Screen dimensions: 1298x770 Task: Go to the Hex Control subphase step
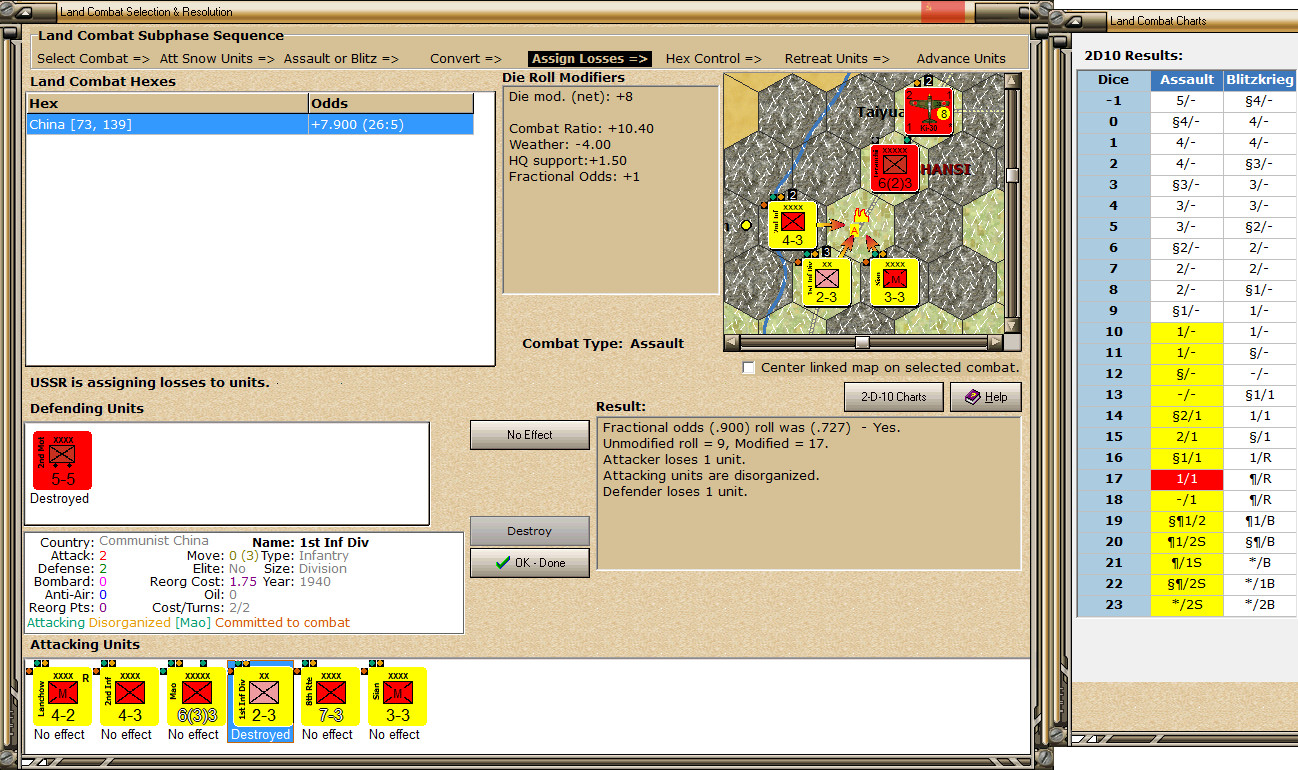713,59
